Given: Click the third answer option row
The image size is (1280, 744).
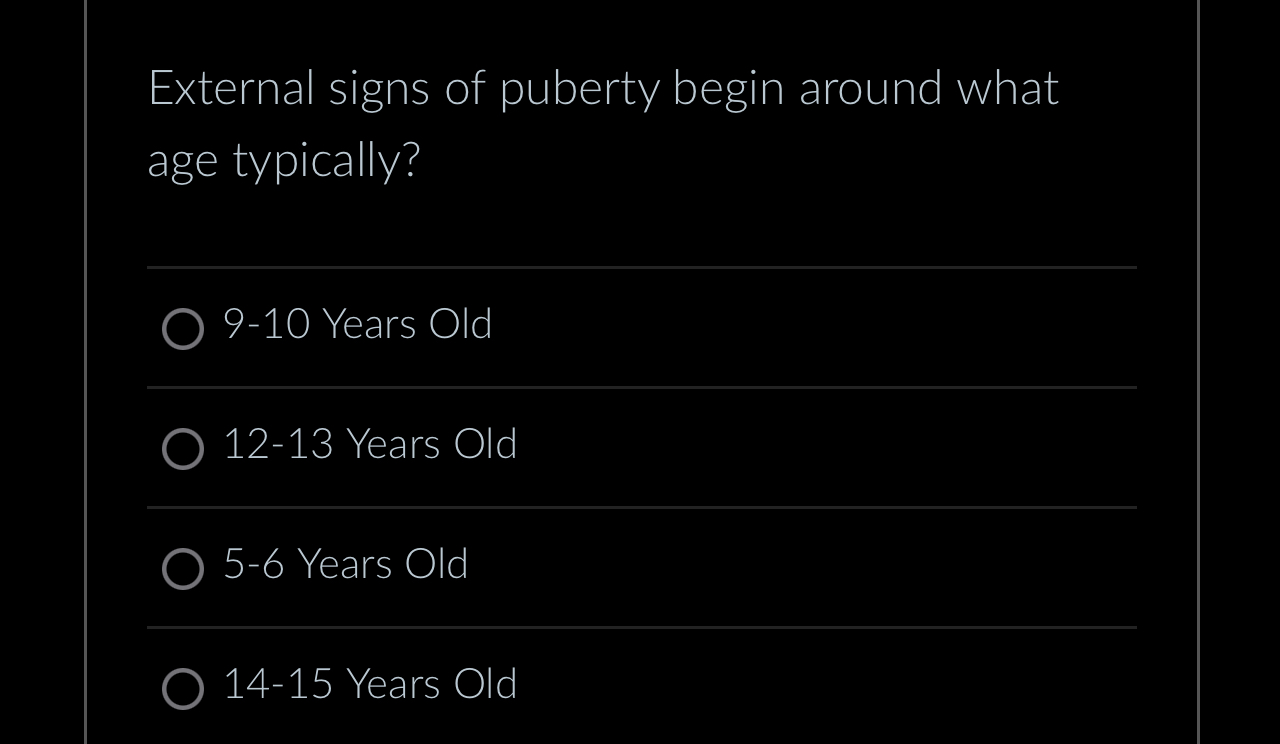Looking at the screenshot, I should point(640,567).
